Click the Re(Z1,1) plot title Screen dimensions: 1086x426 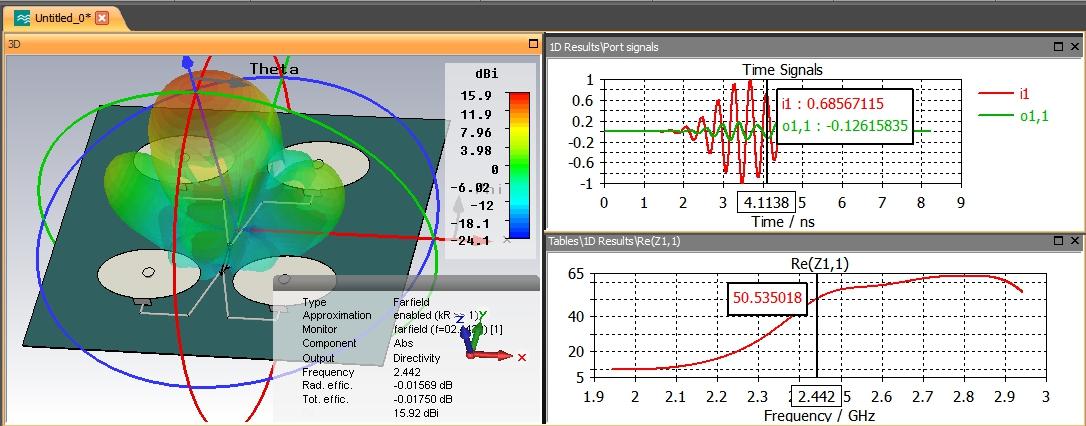[x=819, y=263]
